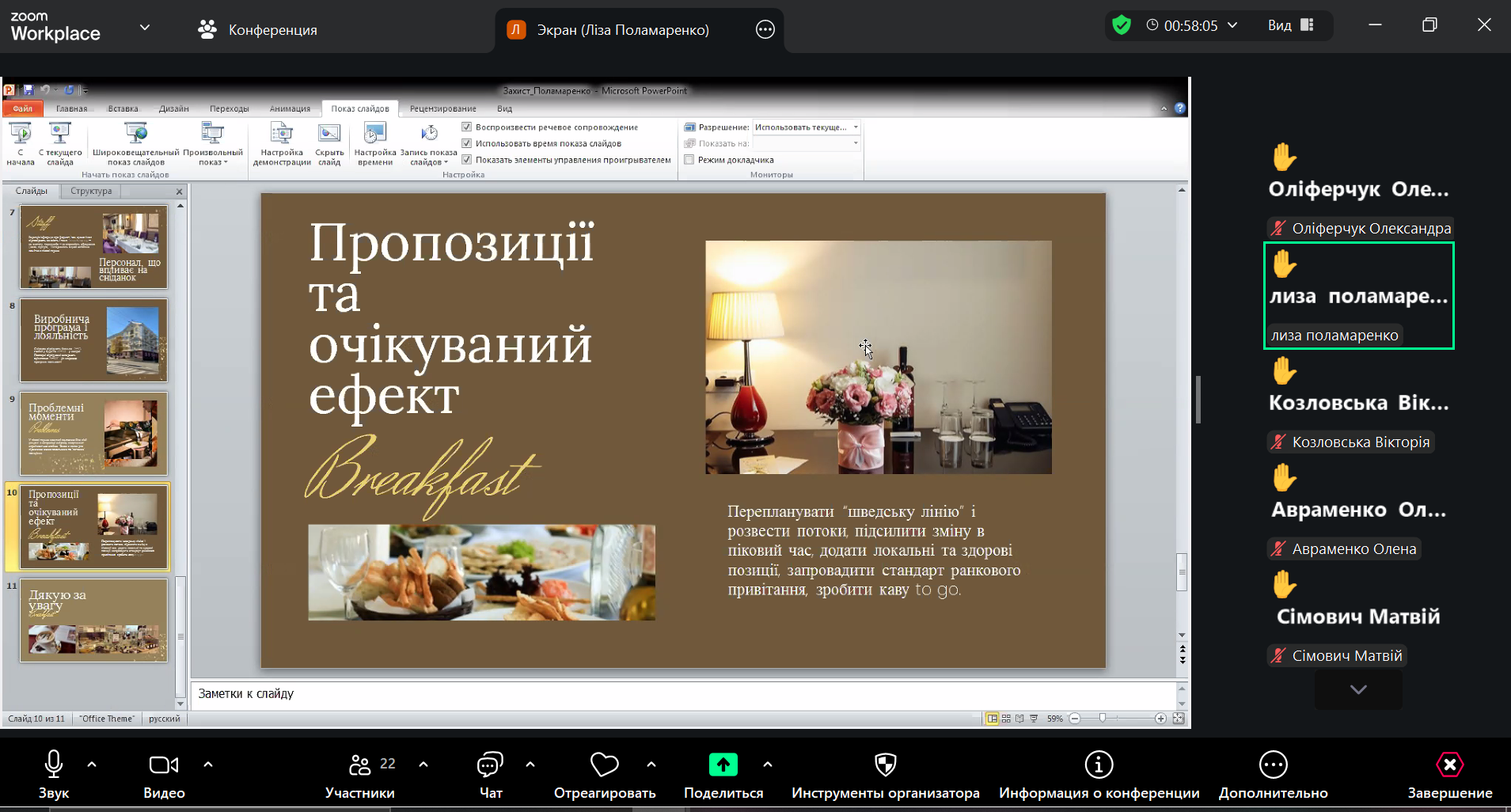The image size is (1511, 812).
Task: Open the Участники participants panel
Action: 360,765
